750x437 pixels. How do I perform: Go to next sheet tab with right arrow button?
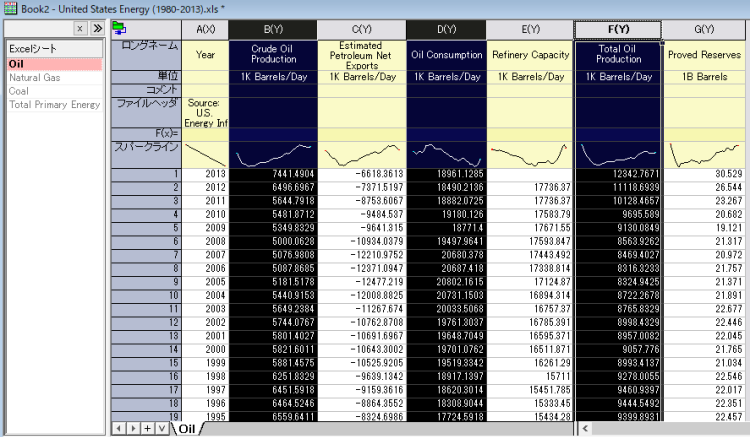(x=133, y=428)
